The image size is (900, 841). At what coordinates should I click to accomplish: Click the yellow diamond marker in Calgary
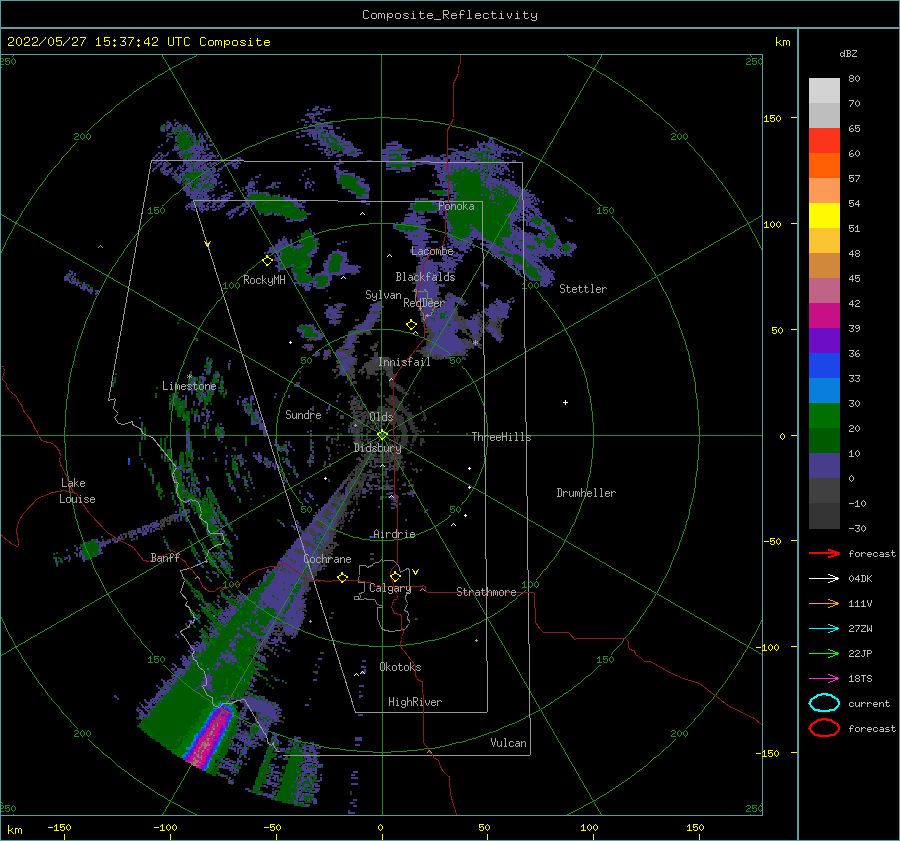click(395, 576)
